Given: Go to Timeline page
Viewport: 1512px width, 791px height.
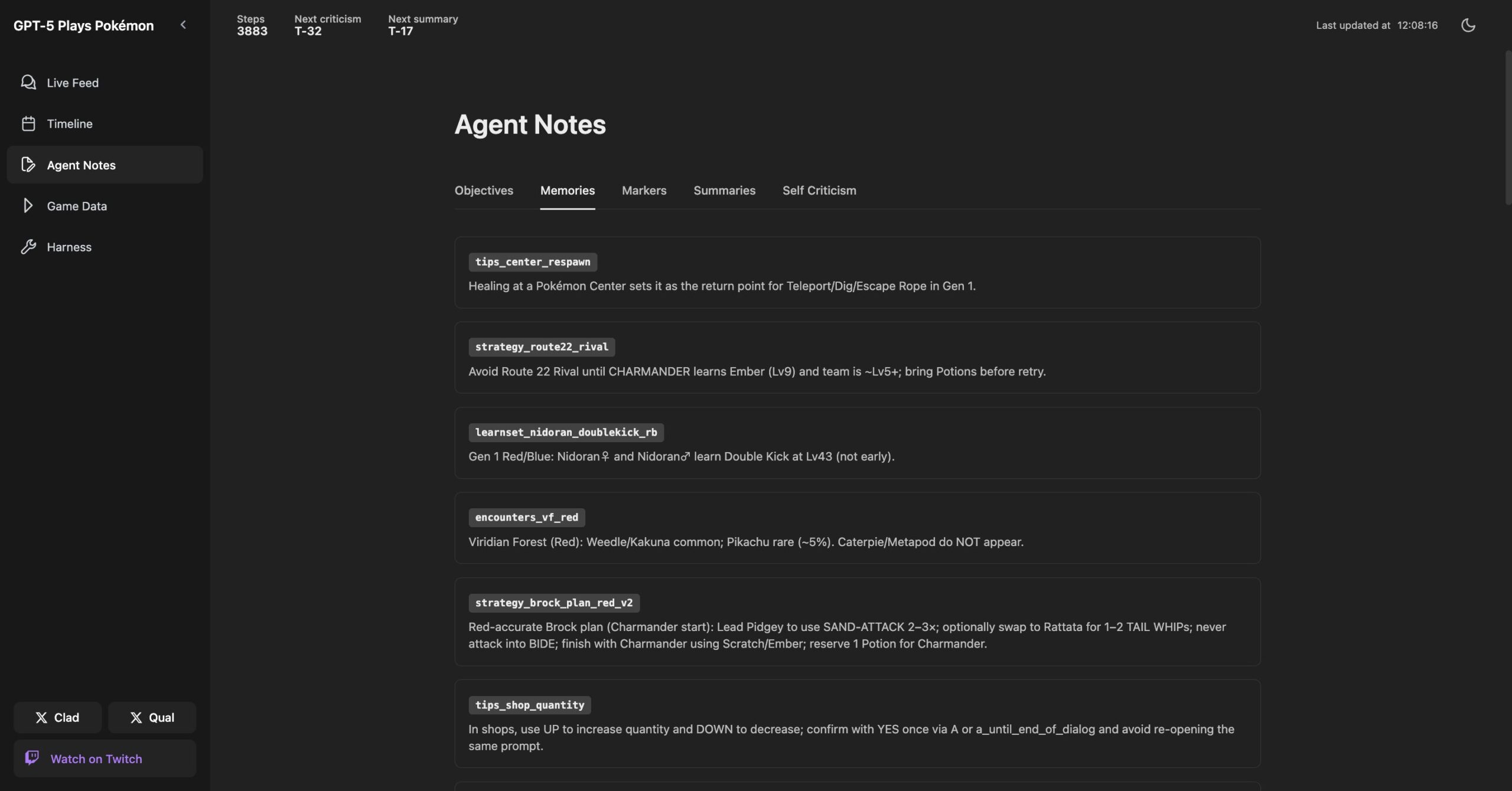Looking at the screenshot, I should 105,123.
